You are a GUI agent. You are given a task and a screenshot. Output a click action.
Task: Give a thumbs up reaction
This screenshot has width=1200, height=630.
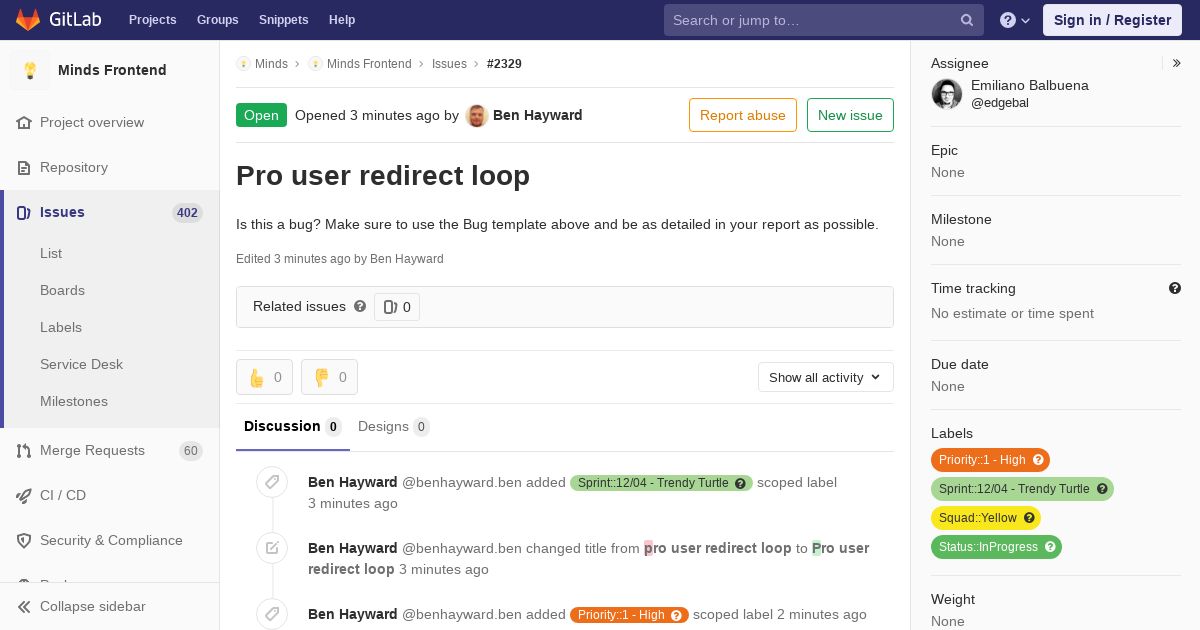pos(264,377)
